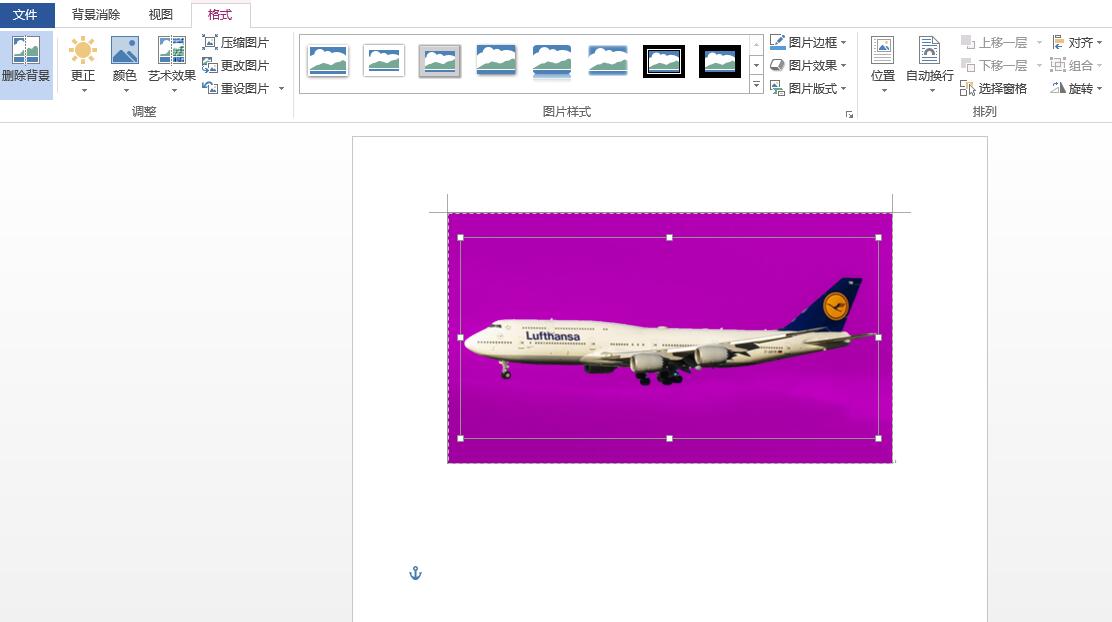Open 图片版式 picture layout menu

click(x=808, y=88)
